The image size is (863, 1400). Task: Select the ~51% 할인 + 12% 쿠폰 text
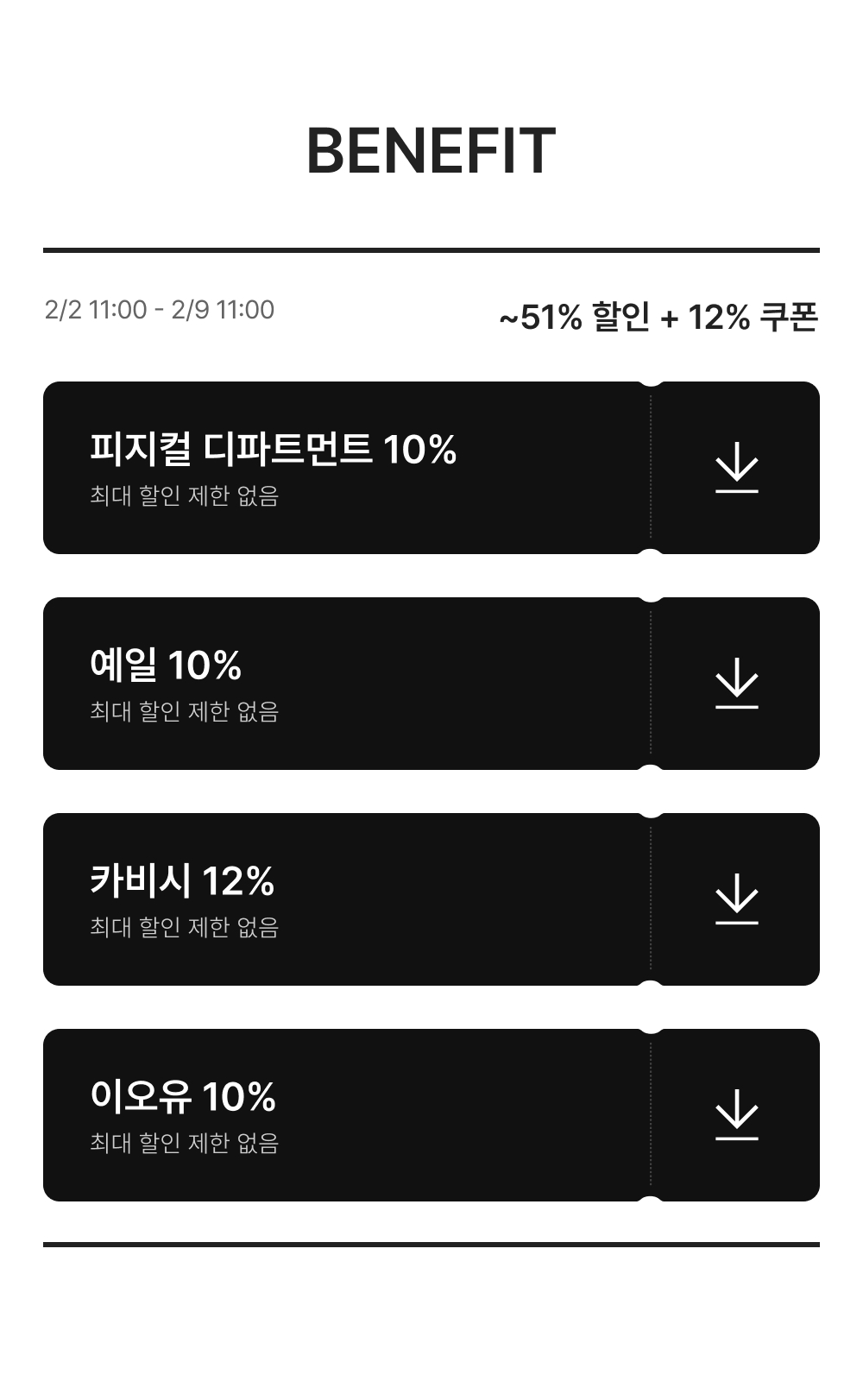tap(658, 317)
